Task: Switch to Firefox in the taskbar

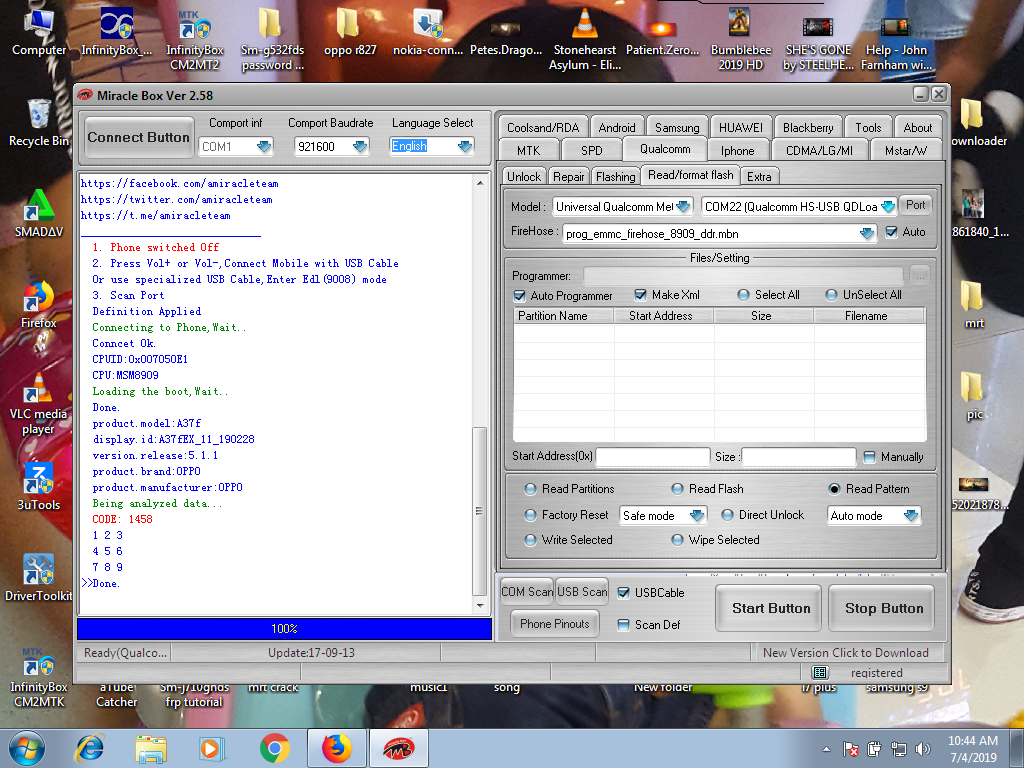Action: [337, 748]
